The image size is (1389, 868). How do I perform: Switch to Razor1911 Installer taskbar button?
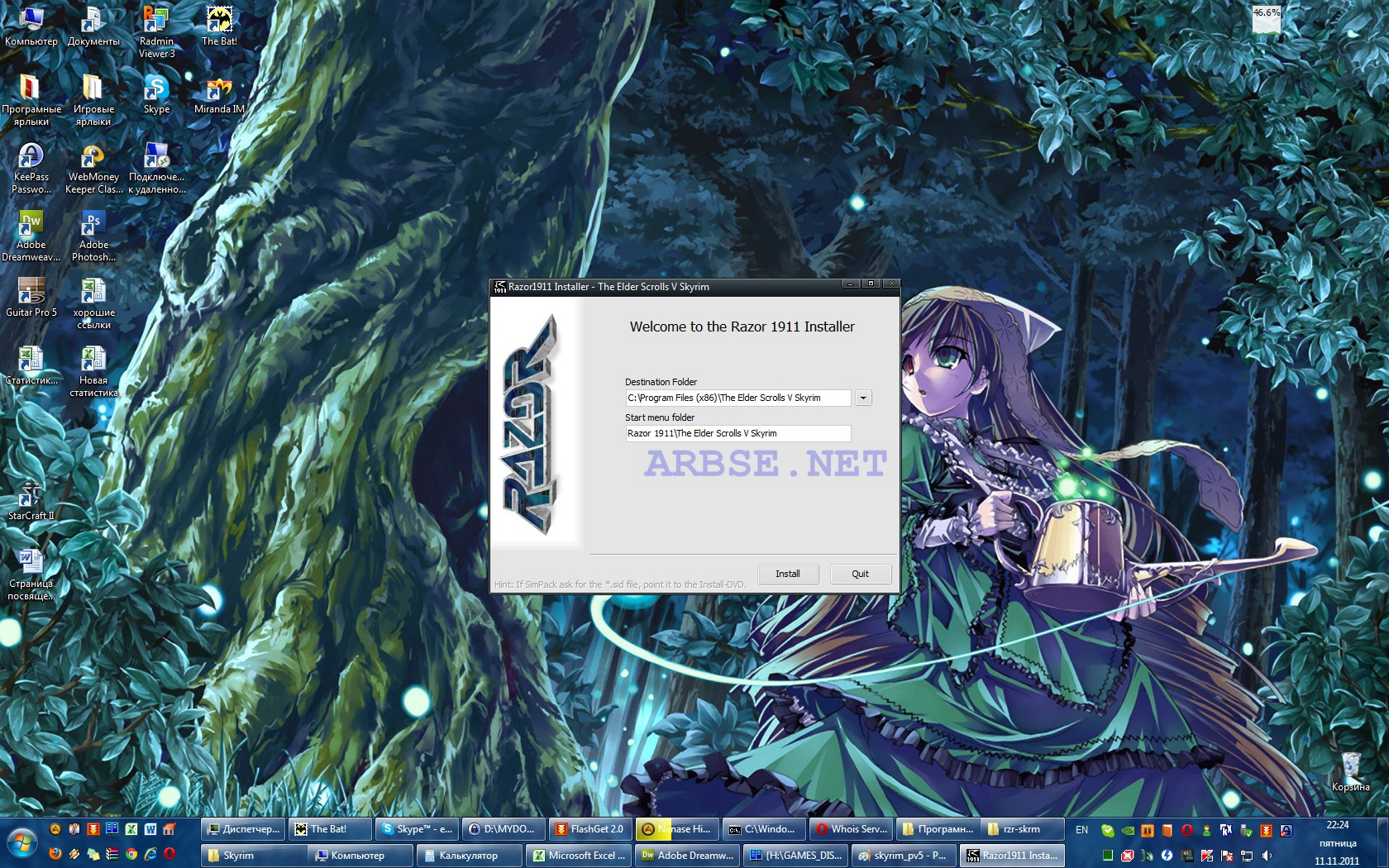[1013, 856]
